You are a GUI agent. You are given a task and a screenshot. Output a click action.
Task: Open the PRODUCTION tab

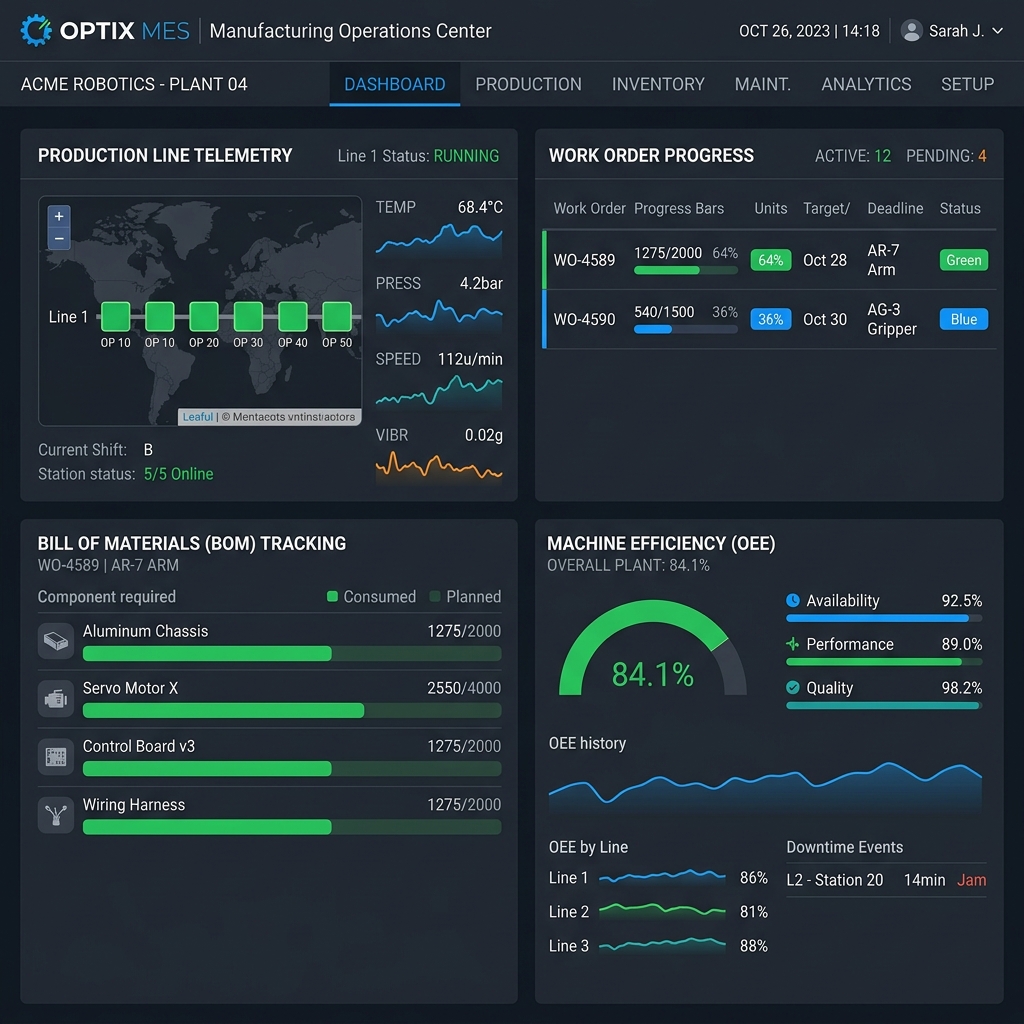528,84
